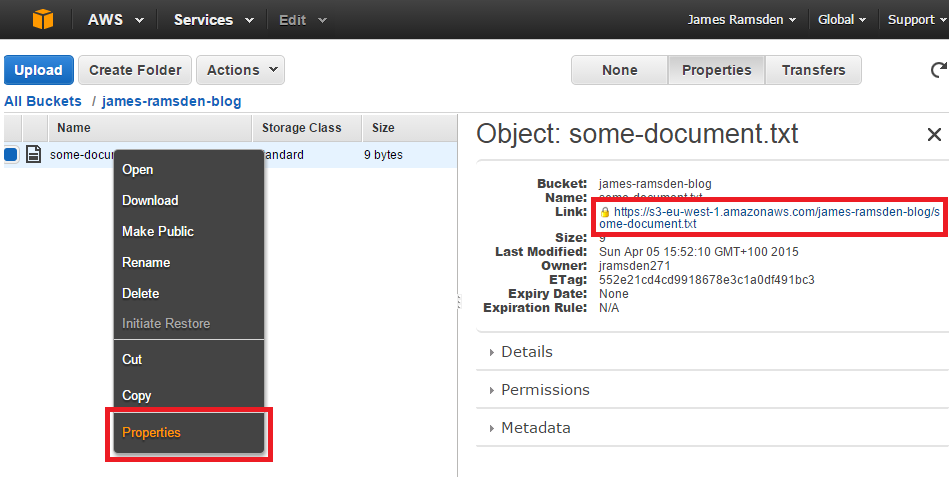Click the james-ramsden-blog breadcrumb link
949x477 pixels.
click(171, 101)
